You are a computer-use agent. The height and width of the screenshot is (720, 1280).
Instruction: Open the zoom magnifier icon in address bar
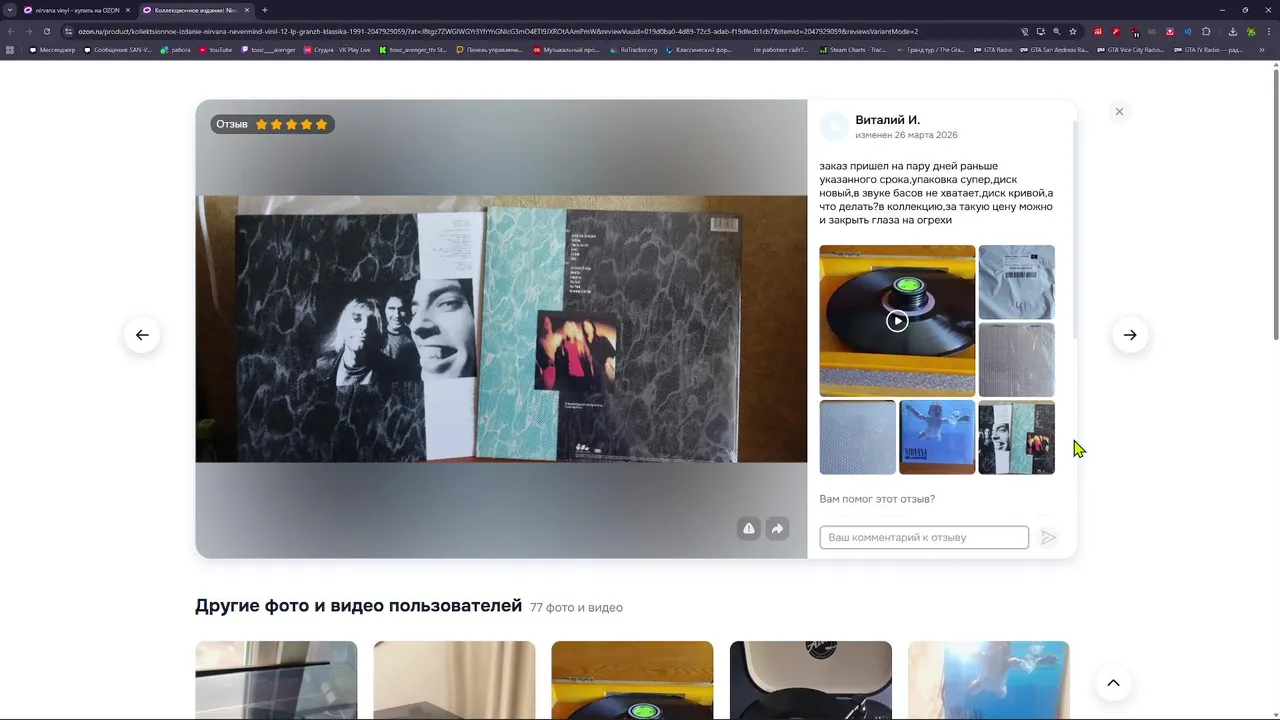click(x=1056, y=31)
